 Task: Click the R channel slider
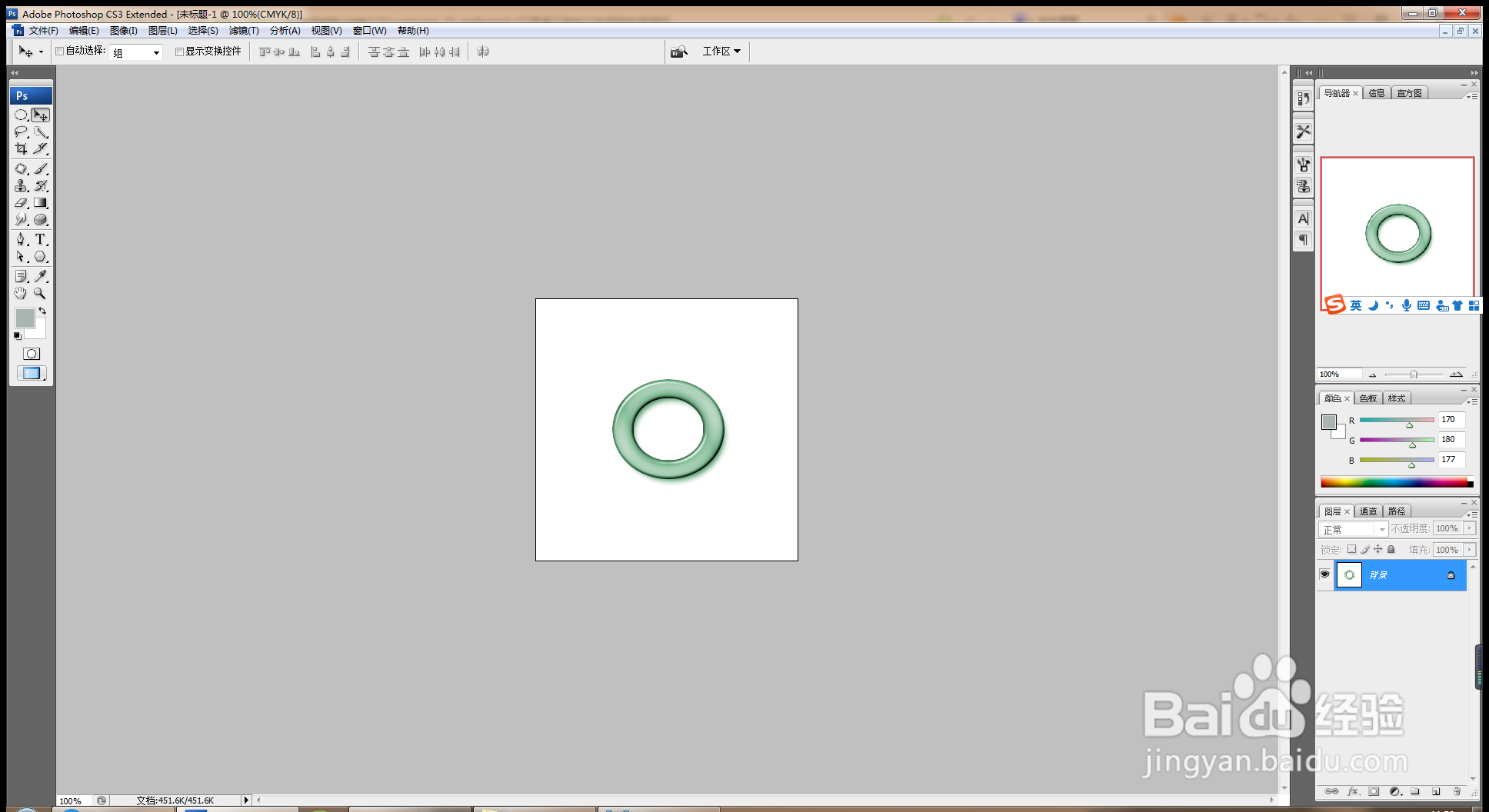[1397, 420]
